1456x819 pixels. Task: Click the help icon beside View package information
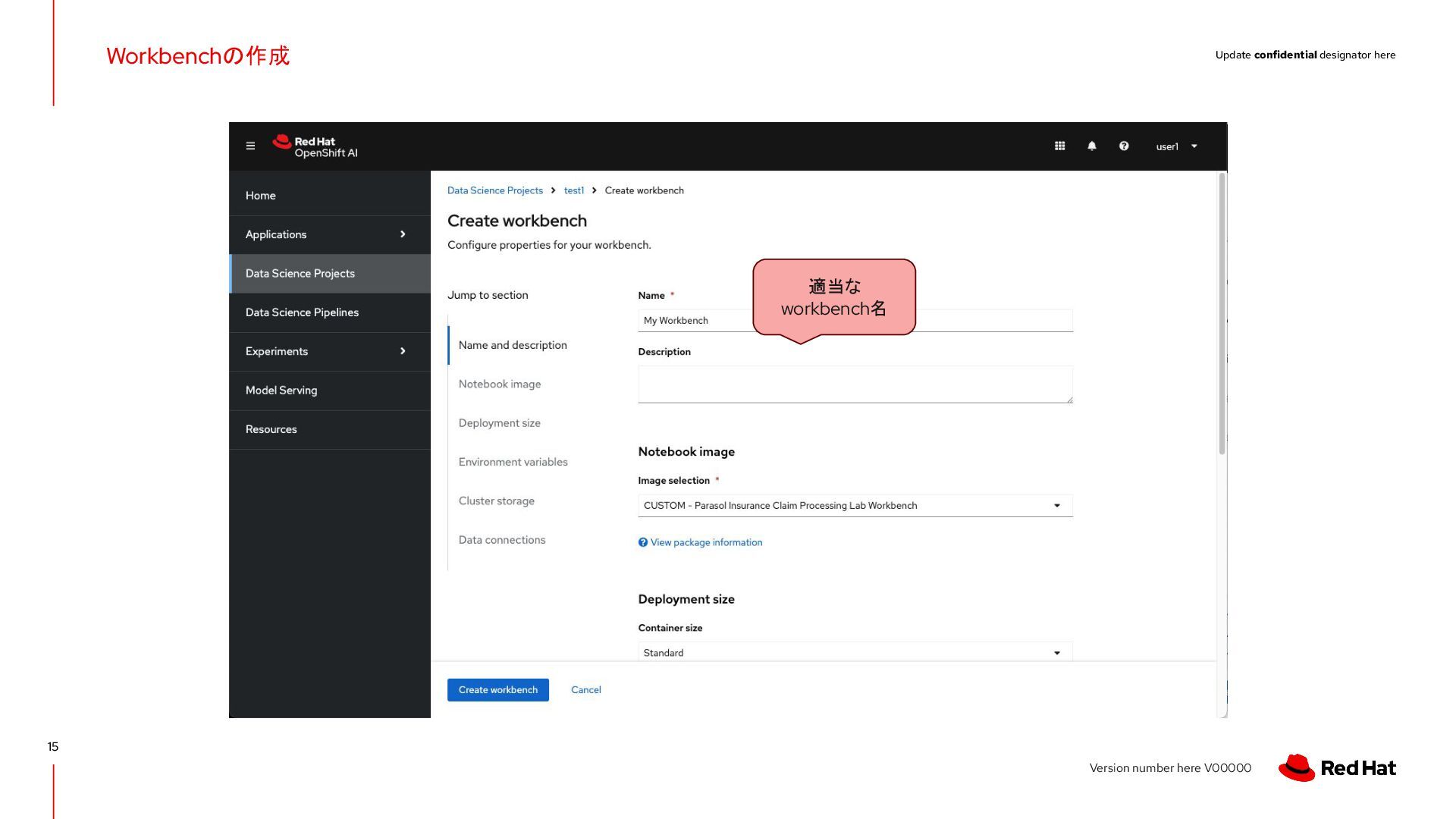click(643, 542)
